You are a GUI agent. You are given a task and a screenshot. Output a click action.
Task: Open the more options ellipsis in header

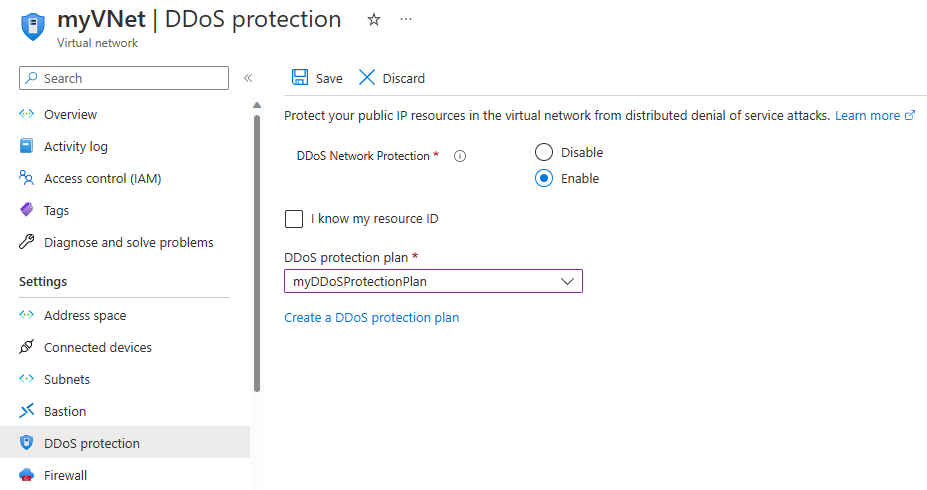[x=405, y=20]
